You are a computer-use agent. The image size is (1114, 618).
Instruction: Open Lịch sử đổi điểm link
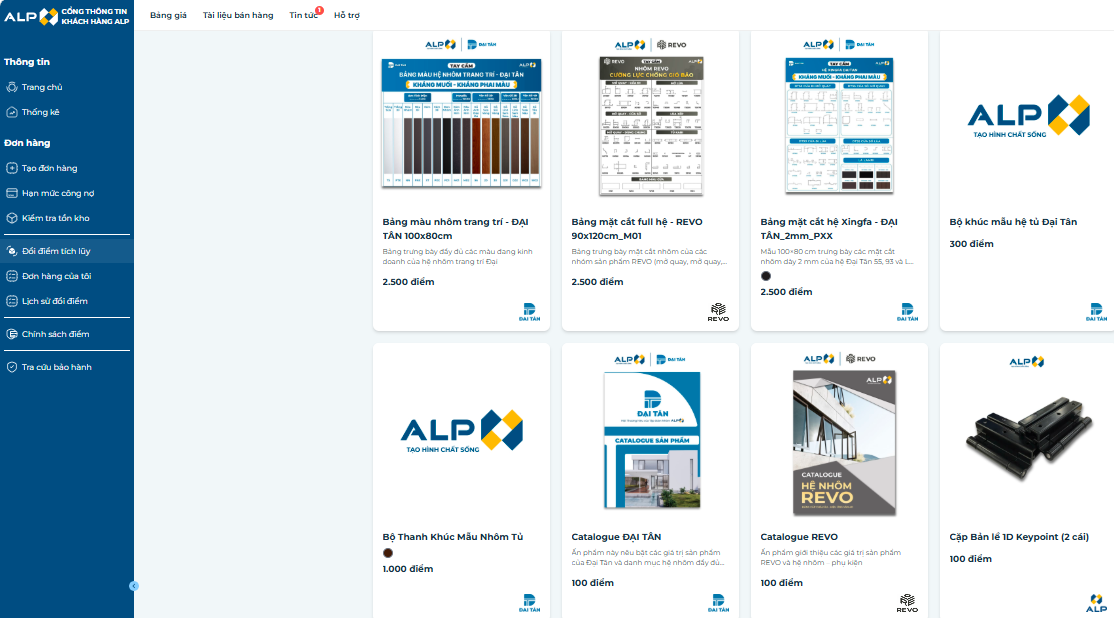coord(55,301)
